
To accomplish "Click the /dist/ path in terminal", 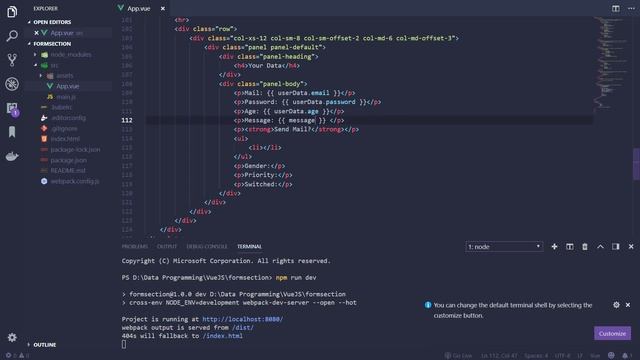I will (243, 327).
